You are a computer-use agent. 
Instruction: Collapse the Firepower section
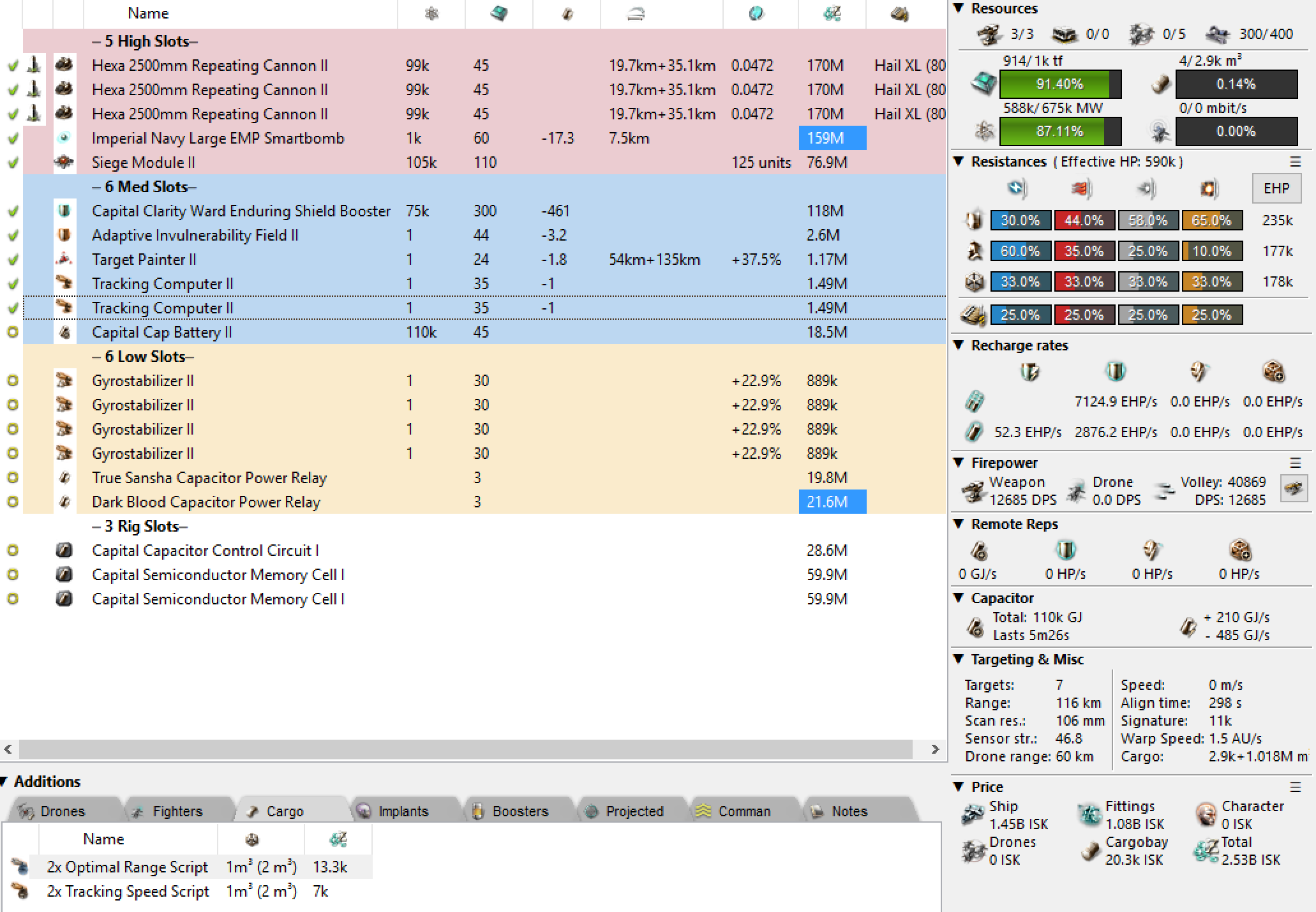[959, 462]
